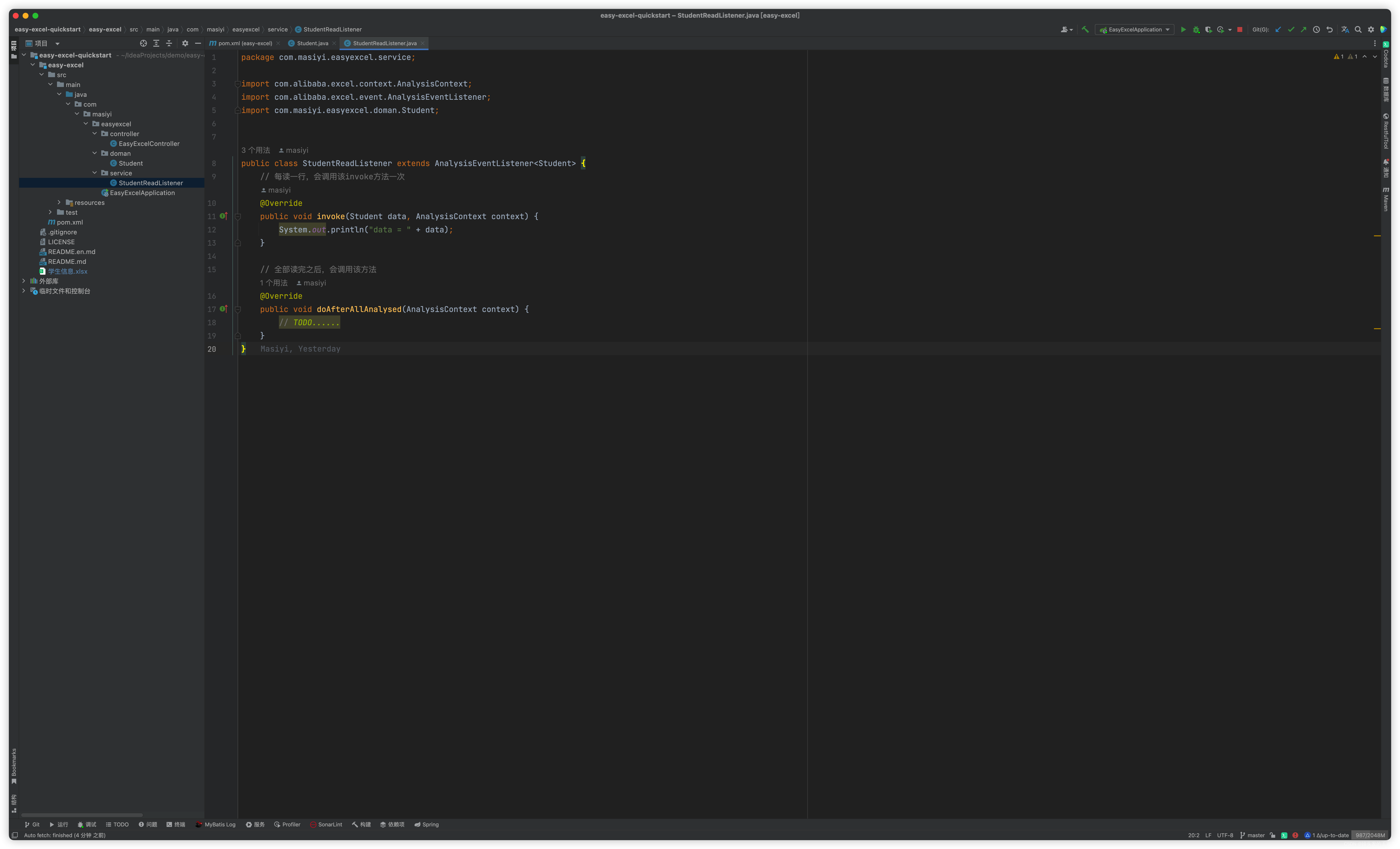Viewport: 1400px width, 849px height.
Task: Switch to Student.java editor tab
Action: tap(312, 43)
